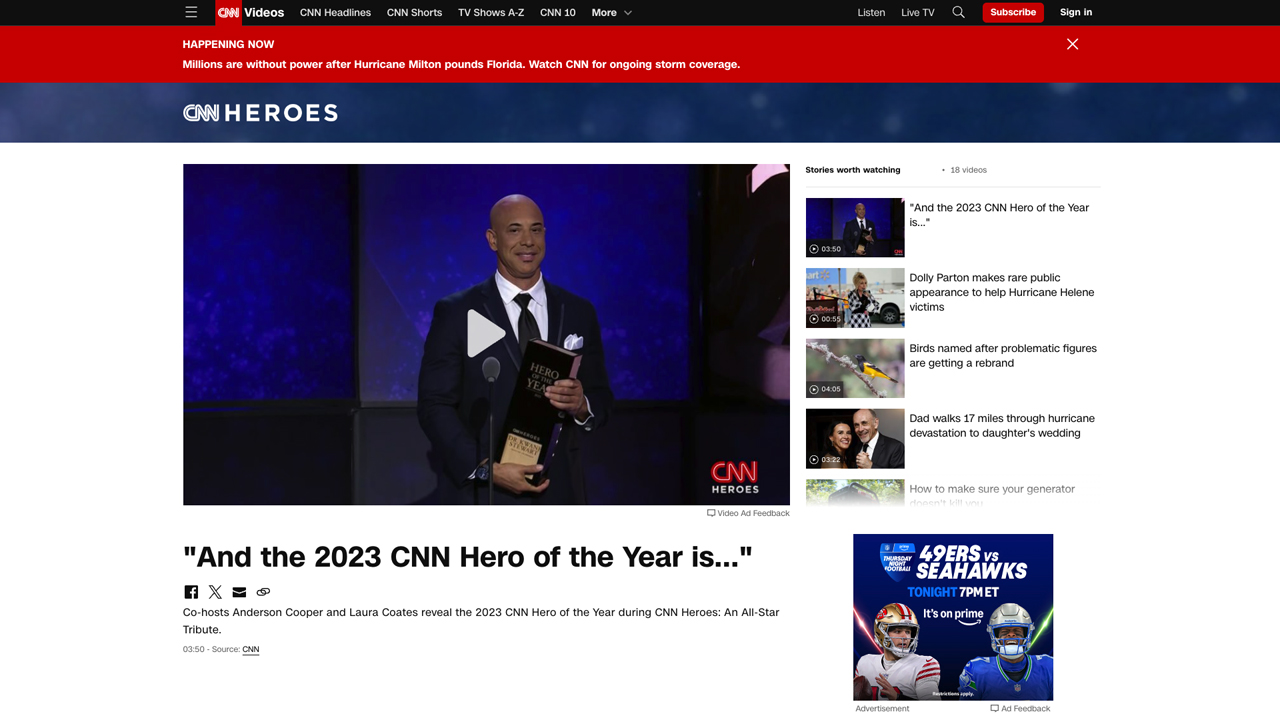Click the Videos section label
This screenshot has height=720, width=1280.
pyautogui.click(x=264, y=12)
